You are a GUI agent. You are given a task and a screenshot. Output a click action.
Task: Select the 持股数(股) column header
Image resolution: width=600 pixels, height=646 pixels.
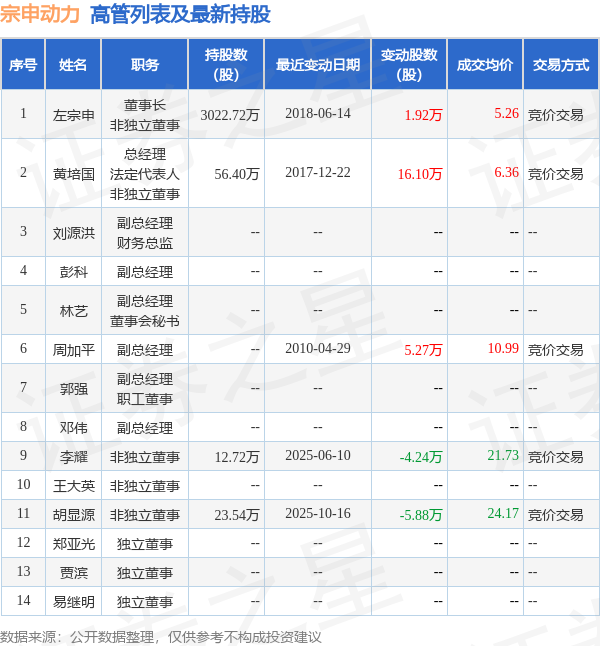tap(226, 65)
